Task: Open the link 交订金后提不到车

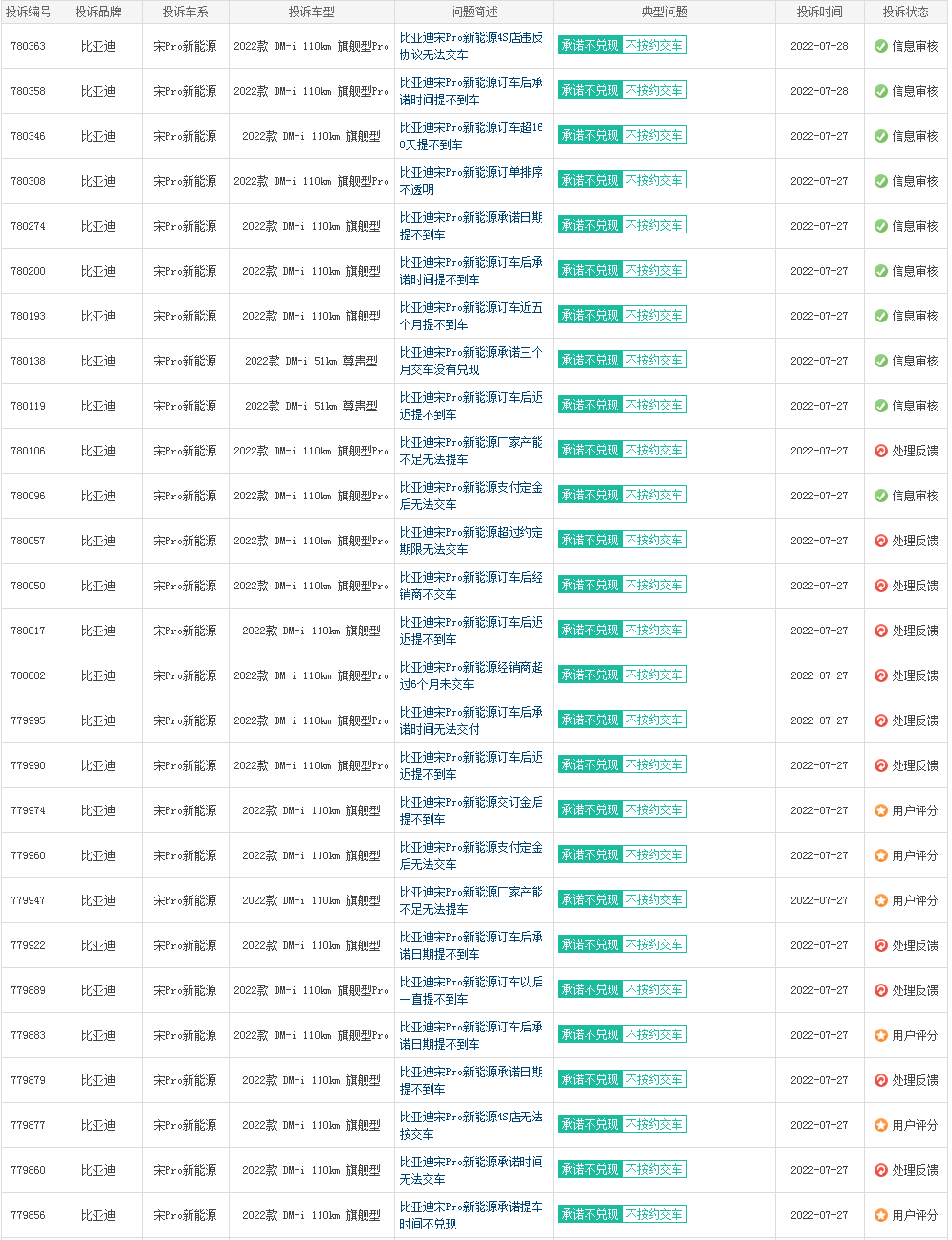Action: (x=471, y=810)
